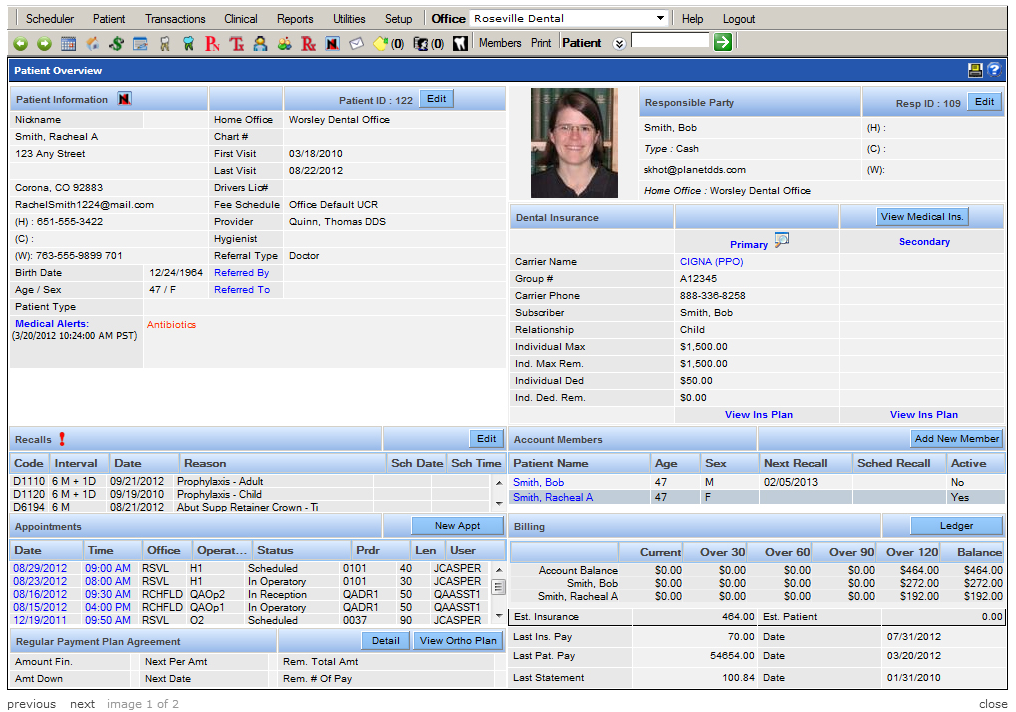Open Smith, Racheal A in Account Members
Image resolution: width=1016 pixels, height=712 pixels.
click(553, 498)
